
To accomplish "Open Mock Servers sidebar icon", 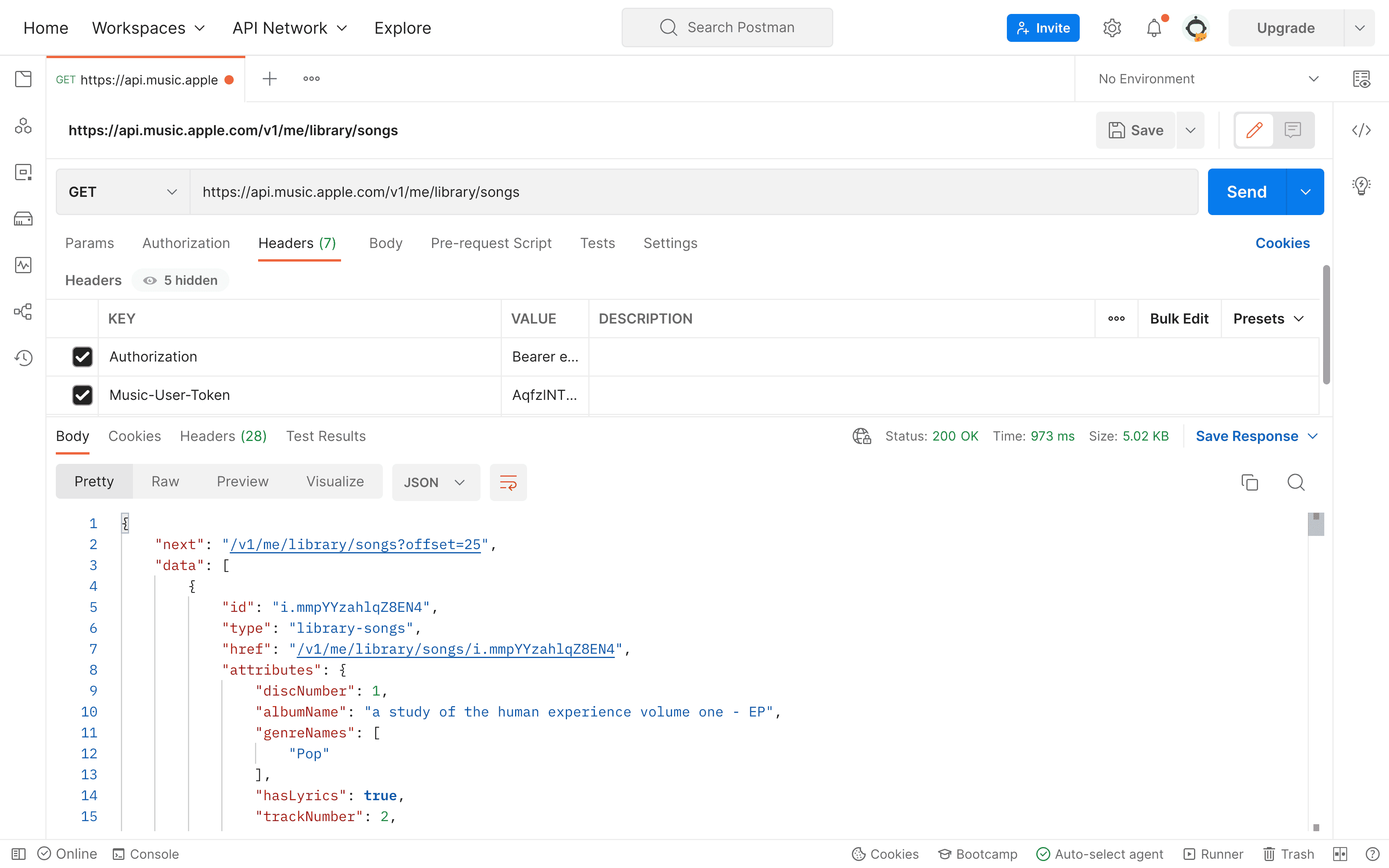I will [x=23, y=219].
